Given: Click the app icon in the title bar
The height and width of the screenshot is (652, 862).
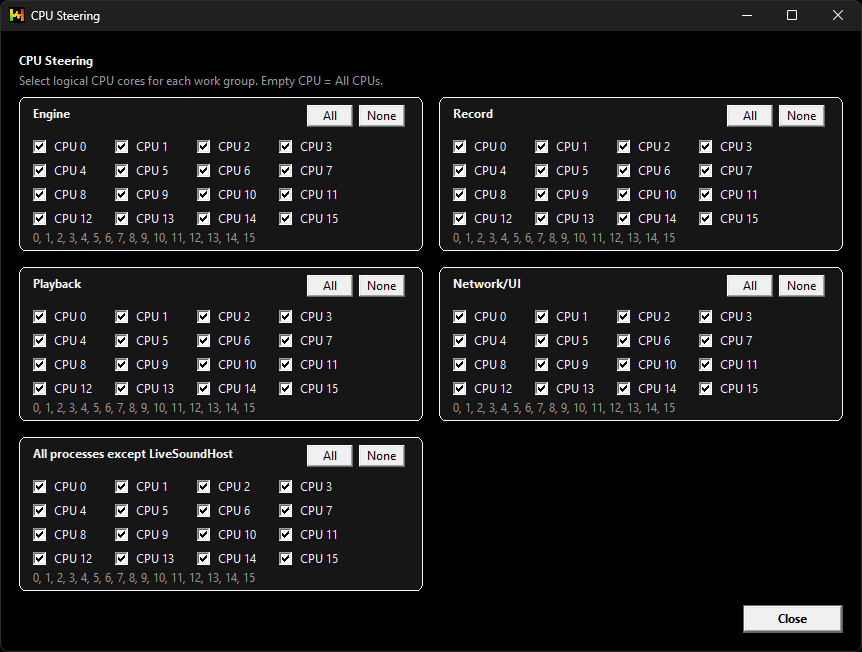Looking at the screenshot, I should coord(16,15).
